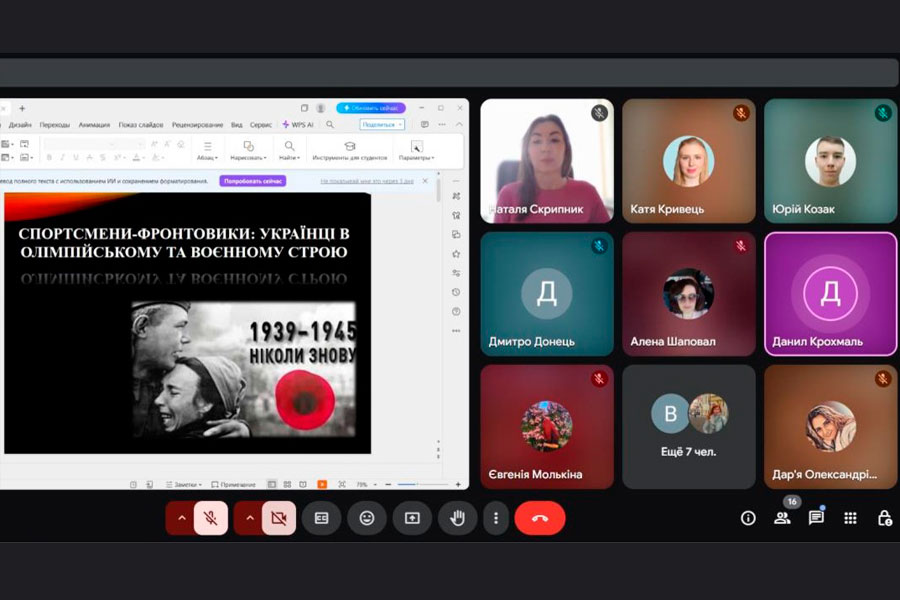The width and height of the screenshot is (900, 600).
Task: Click Алена Шаповал name label
Action: point(673,342)
